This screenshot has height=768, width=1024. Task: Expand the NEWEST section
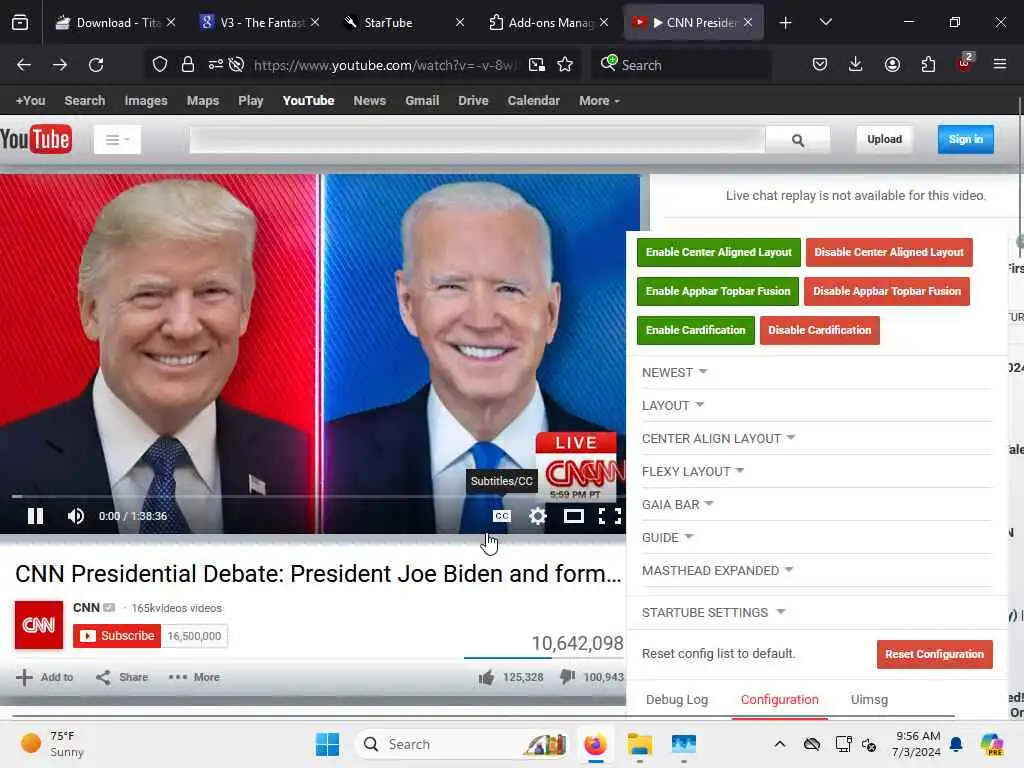(675, 372)
